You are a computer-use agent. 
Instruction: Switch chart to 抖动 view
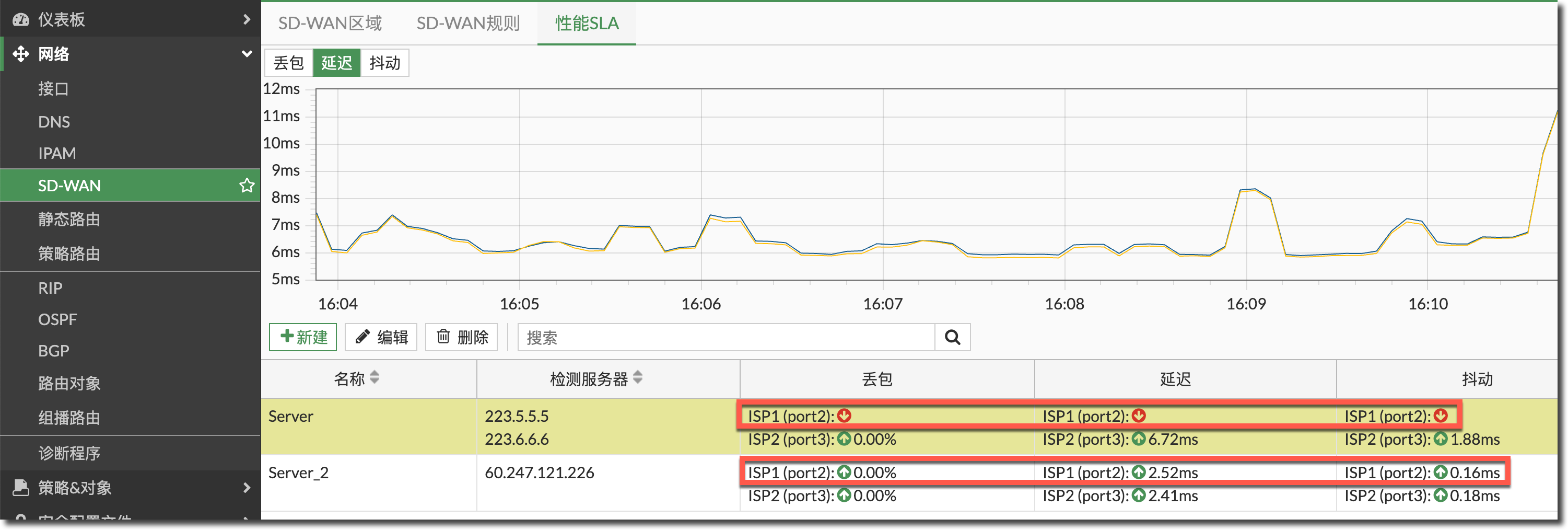pyautogui.click(x=385, y=63)
